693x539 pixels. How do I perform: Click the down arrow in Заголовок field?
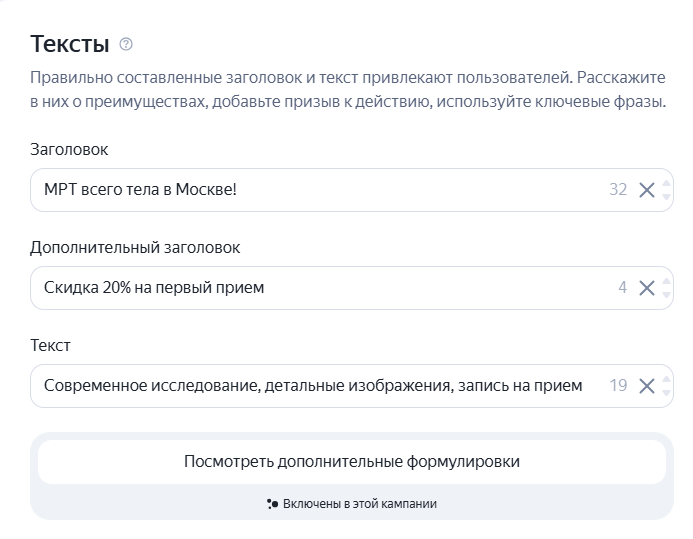[667, 197]
